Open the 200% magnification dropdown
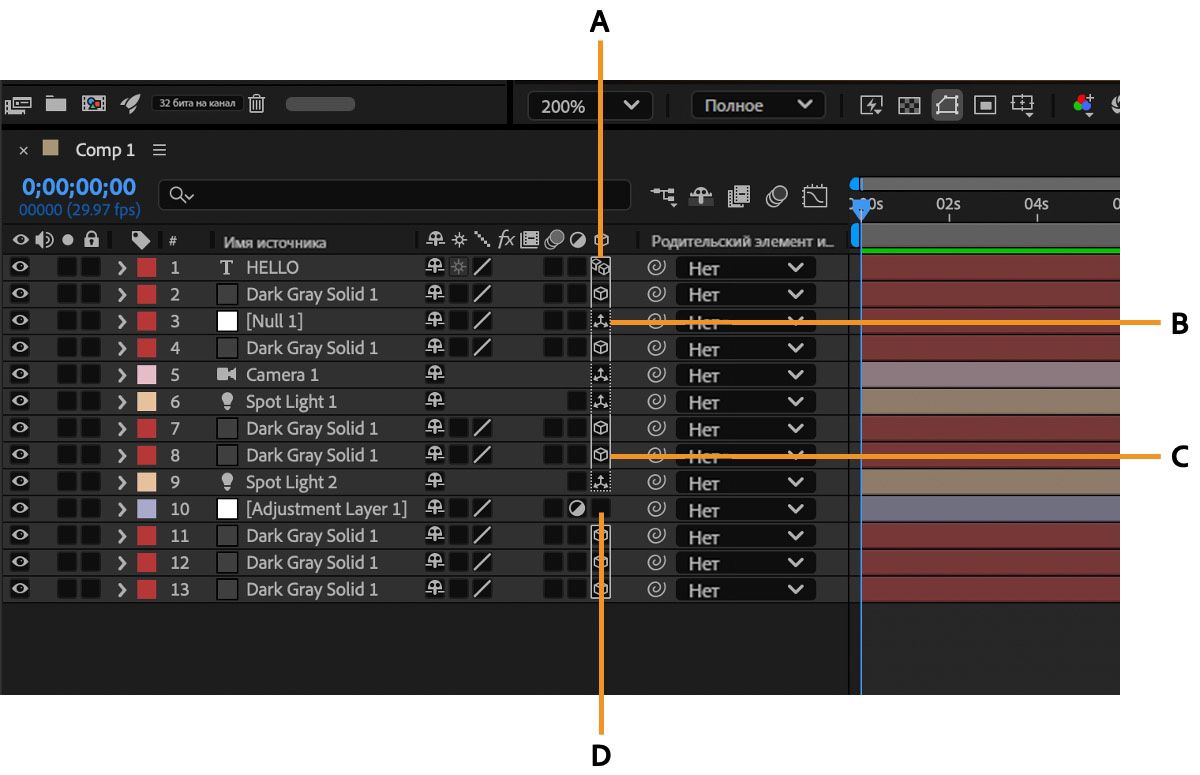Screen dimensions: 1200x775 pos(590,105)
